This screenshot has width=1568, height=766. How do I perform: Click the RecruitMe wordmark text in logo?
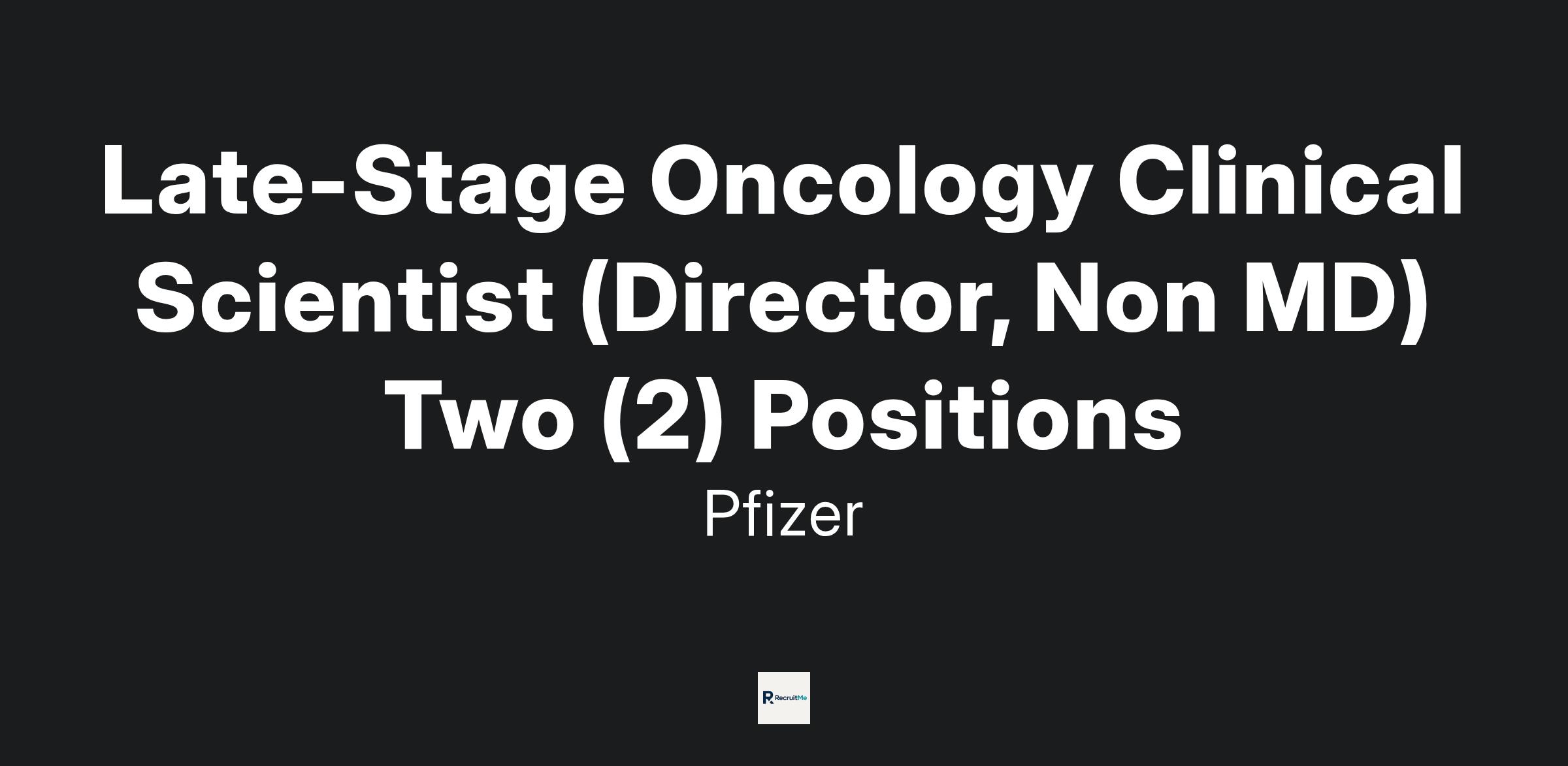coord(790,698)
